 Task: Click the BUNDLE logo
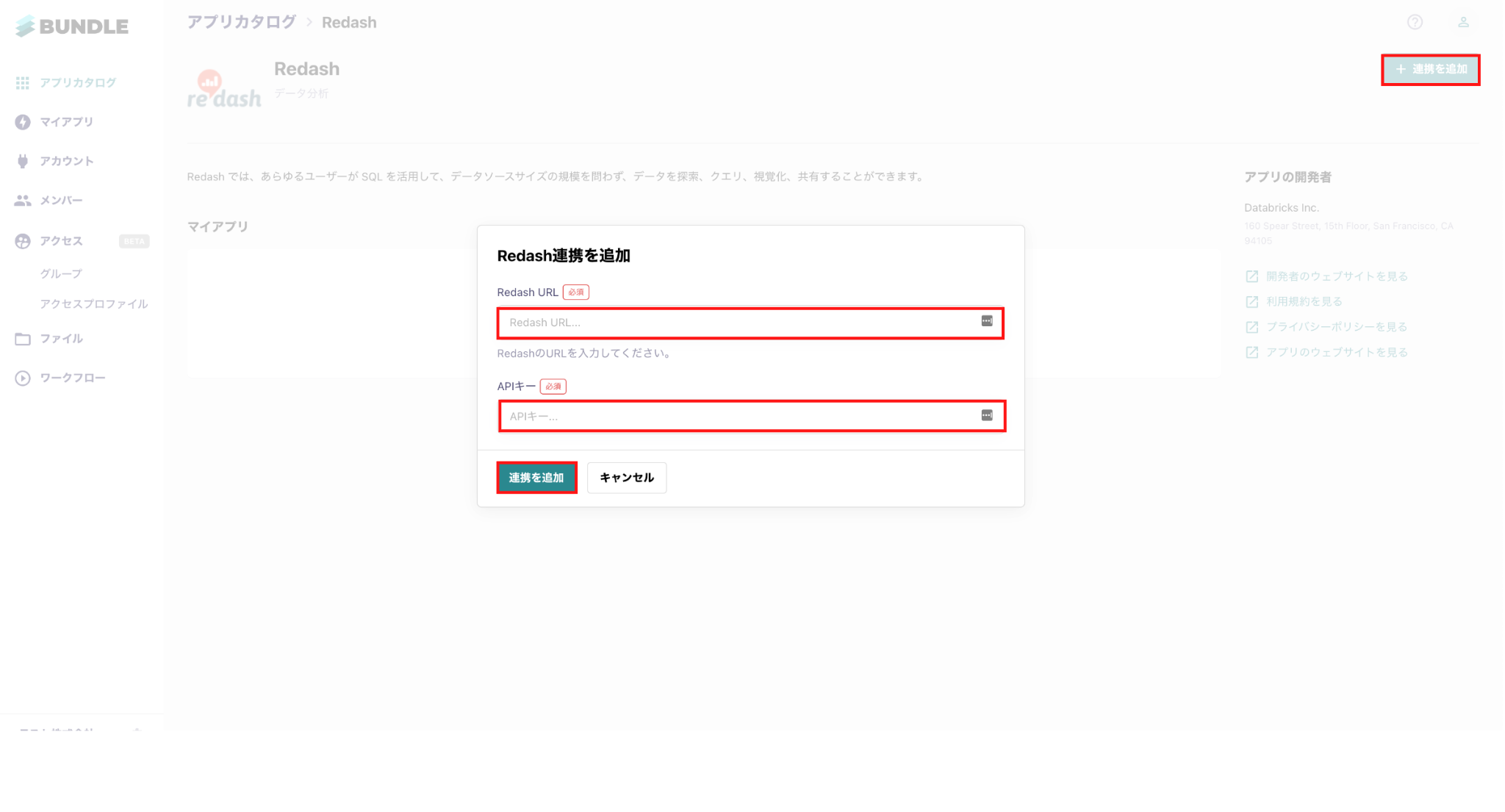[x=72, y=26]
